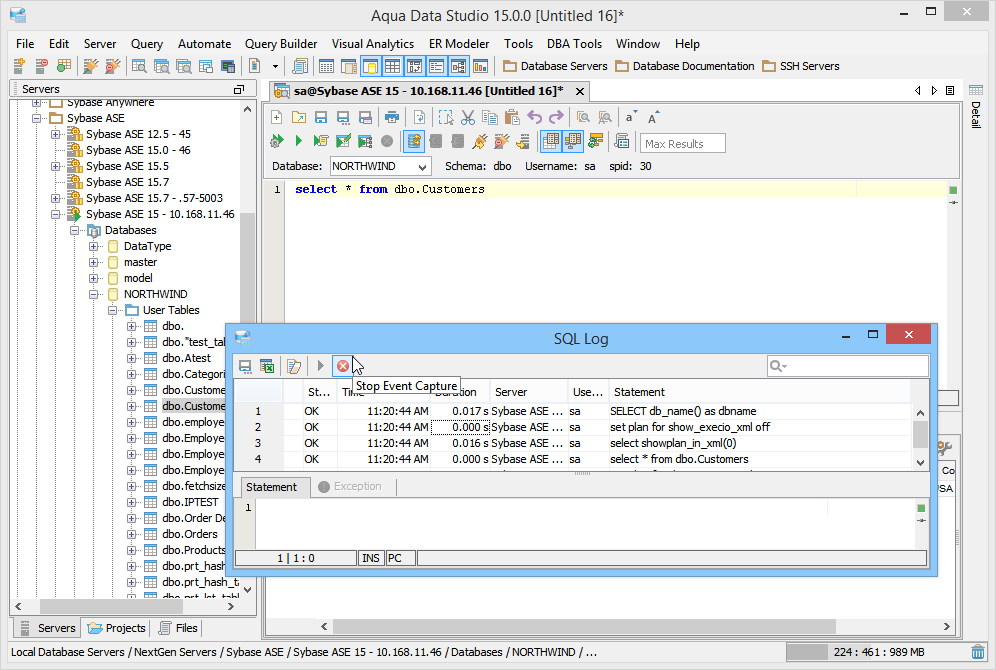996x670 pixels.
Task: Click the Max Results input field
Action: point(682,144)
